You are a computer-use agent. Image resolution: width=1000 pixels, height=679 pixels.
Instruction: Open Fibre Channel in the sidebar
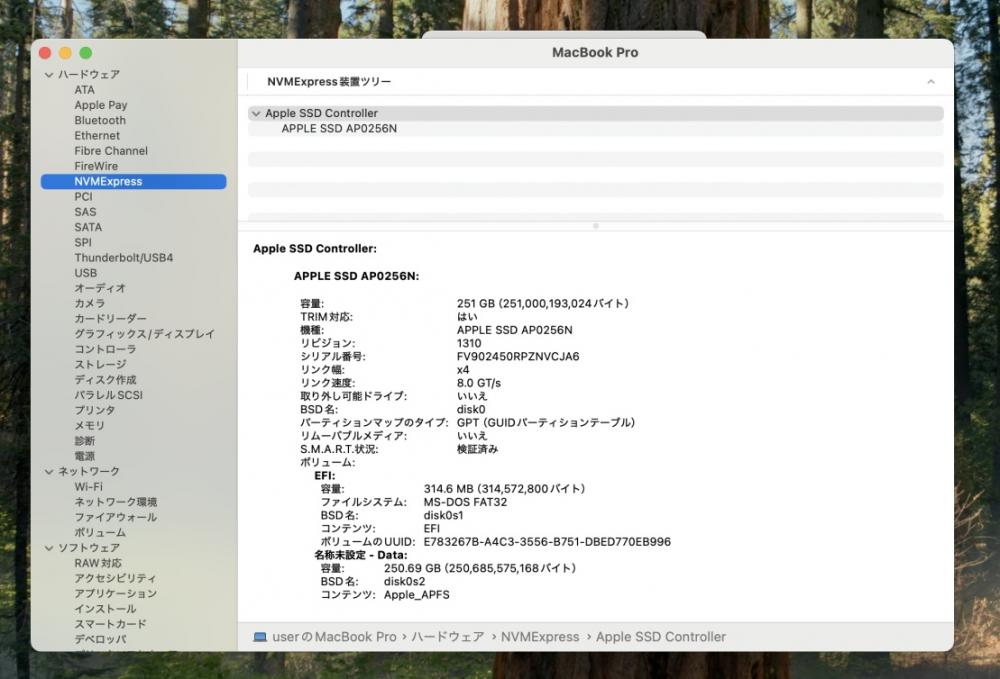[111, 151]
